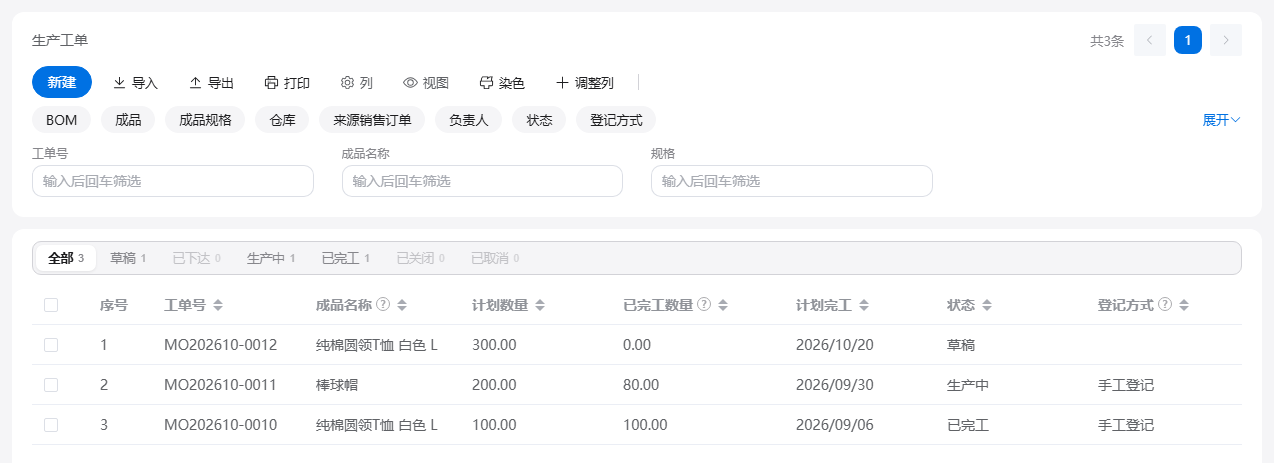
Task: Open the BOM filter chip
Action: click(x=62, y=120)
